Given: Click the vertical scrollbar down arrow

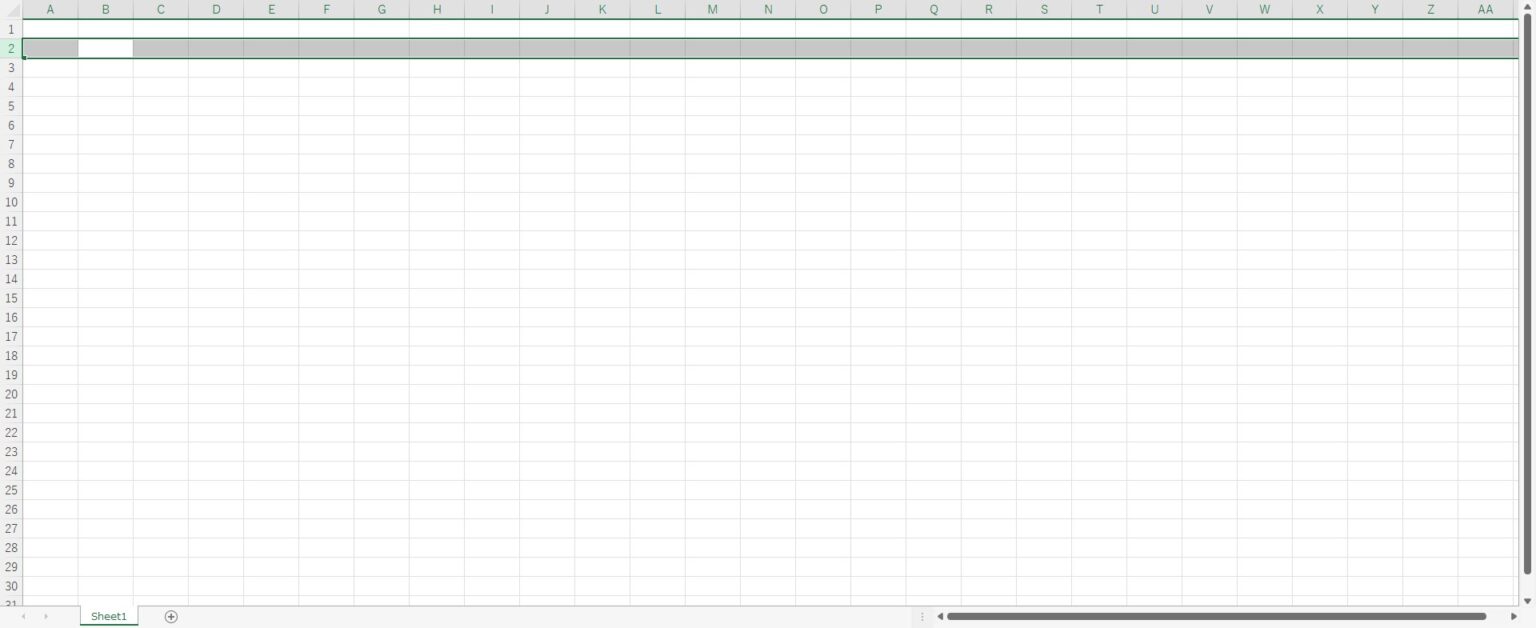Looking at the screenshot, I should pyautogui.click(x=1527, y=600).
